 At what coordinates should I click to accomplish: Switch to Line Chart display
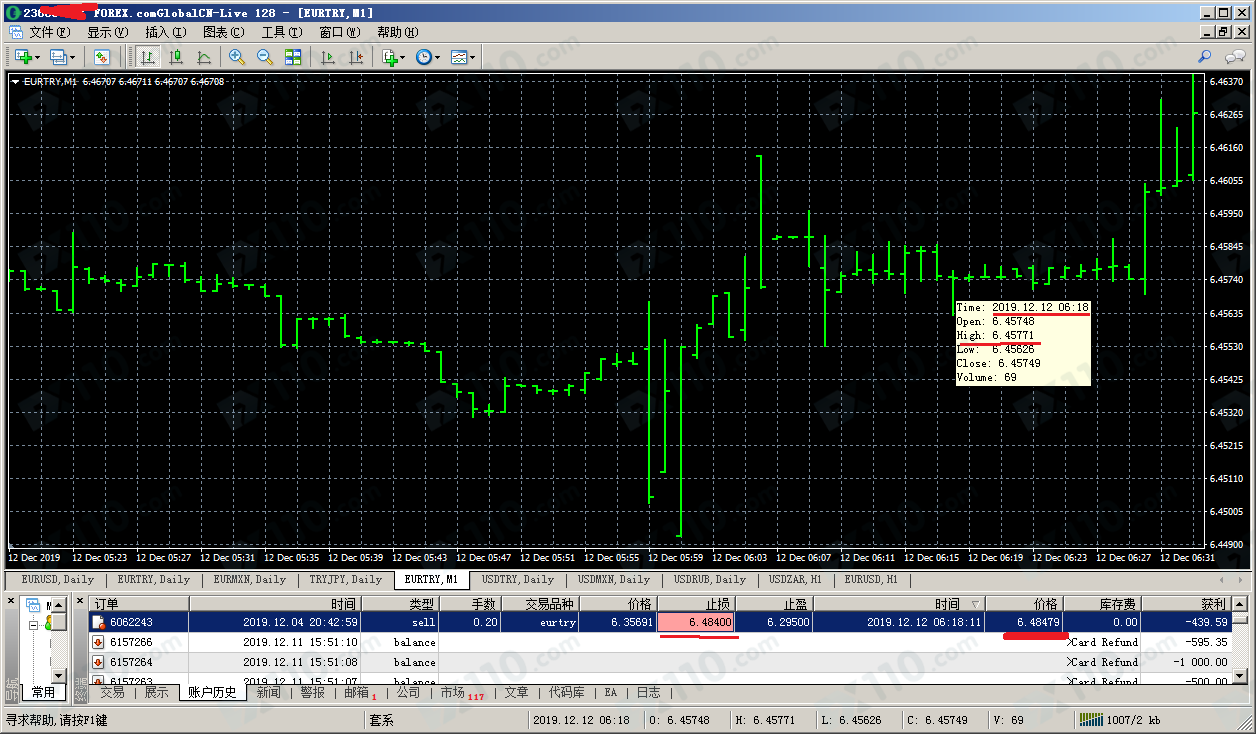[x=204, y=57]
